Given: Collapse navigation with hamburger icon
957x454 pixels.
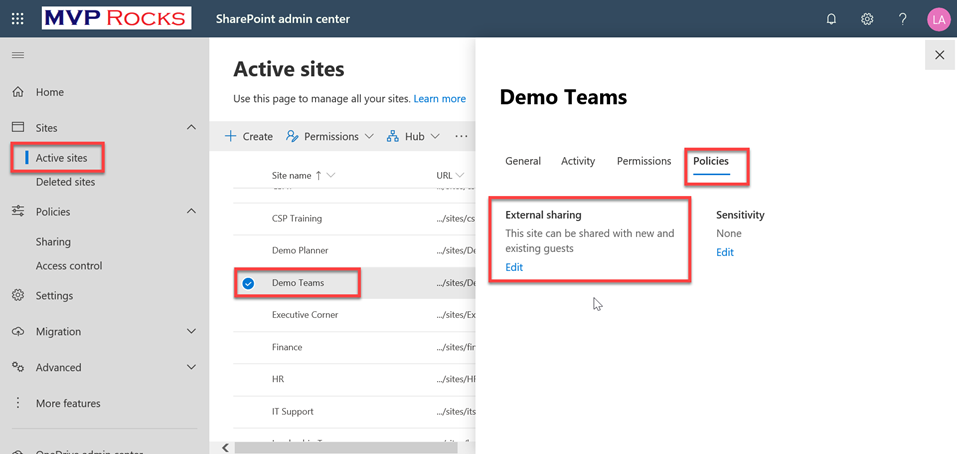Looking at the screenshot, I should pos(18,55).
